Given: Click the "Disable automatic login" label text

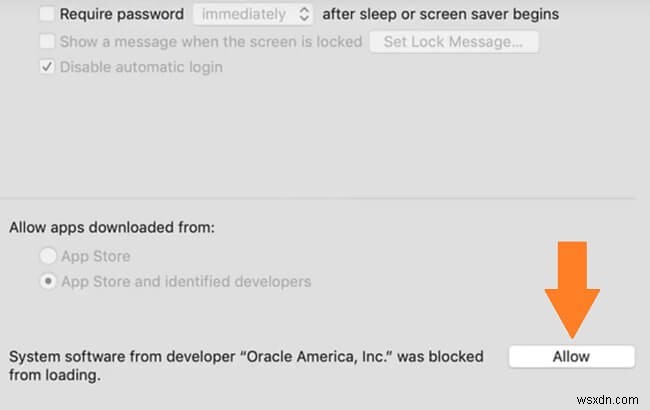Looking at the screenshot, I should click(x=141, y=68).
